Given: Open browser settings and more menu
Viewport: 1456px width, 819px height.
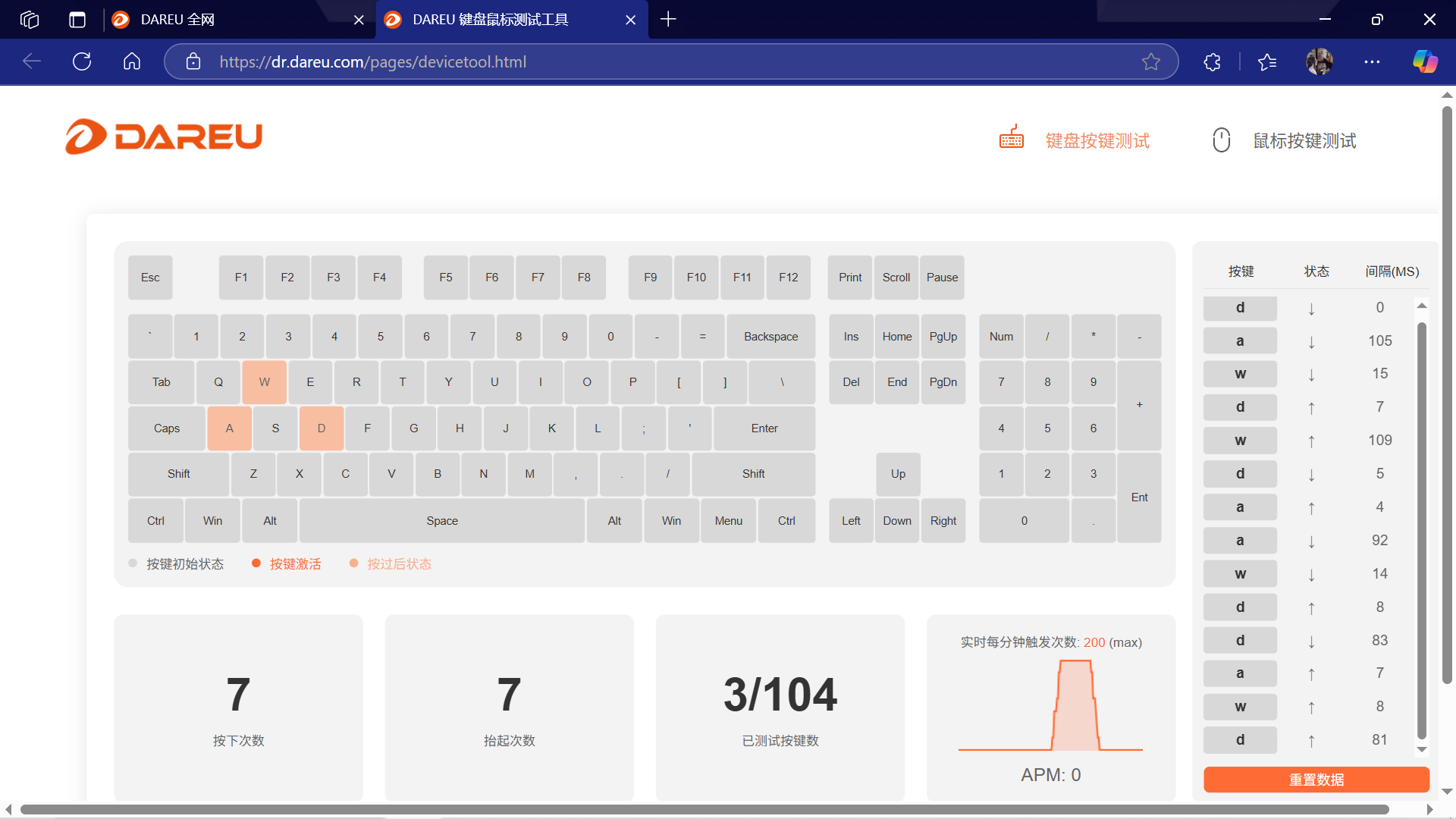Looking at the screenshot, I should coord(1372,61).
